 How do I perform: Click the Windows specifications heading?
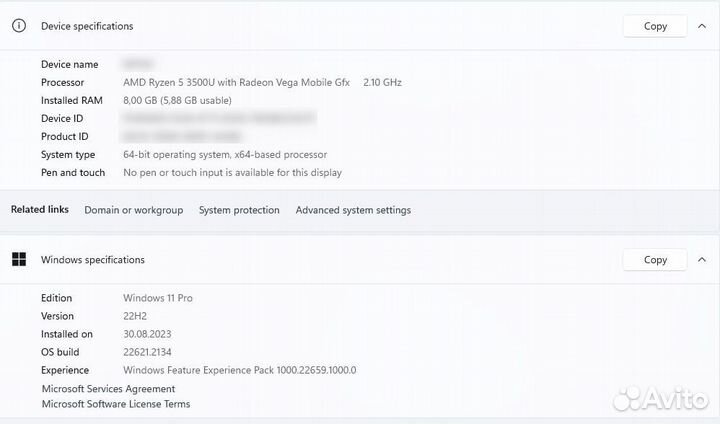pyautogui.click(x=93, y=260)
